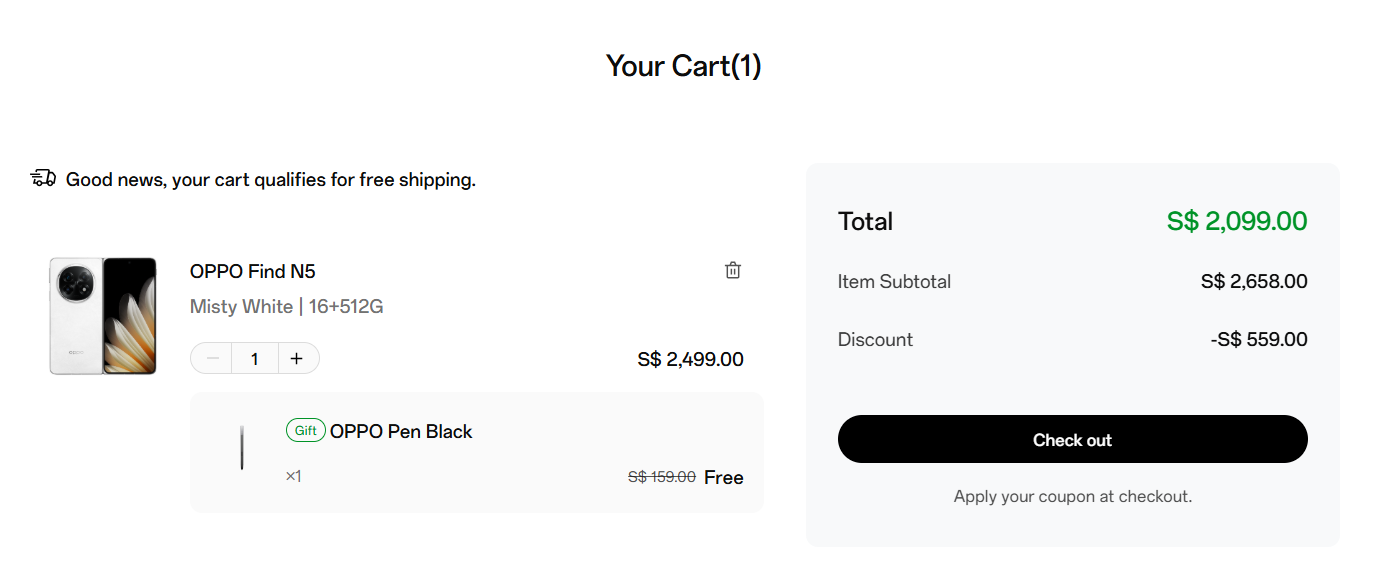Click the OPPO Find N5 product title
1397x587 pixels.
click(x=252, y=271)
